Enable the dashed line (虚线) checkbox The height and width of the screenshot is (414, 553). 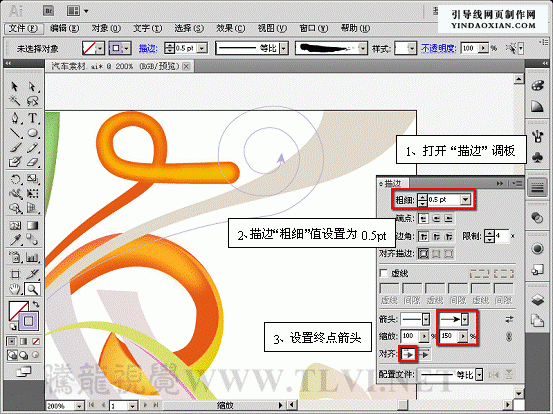(383, 273)
